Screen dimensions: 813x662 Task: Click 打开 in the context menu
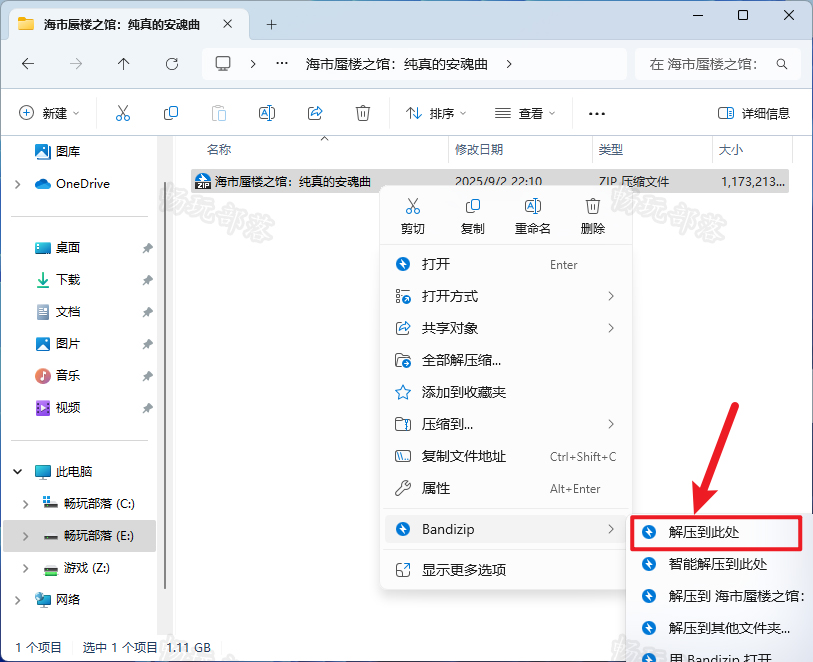click(x=506, y=264)
